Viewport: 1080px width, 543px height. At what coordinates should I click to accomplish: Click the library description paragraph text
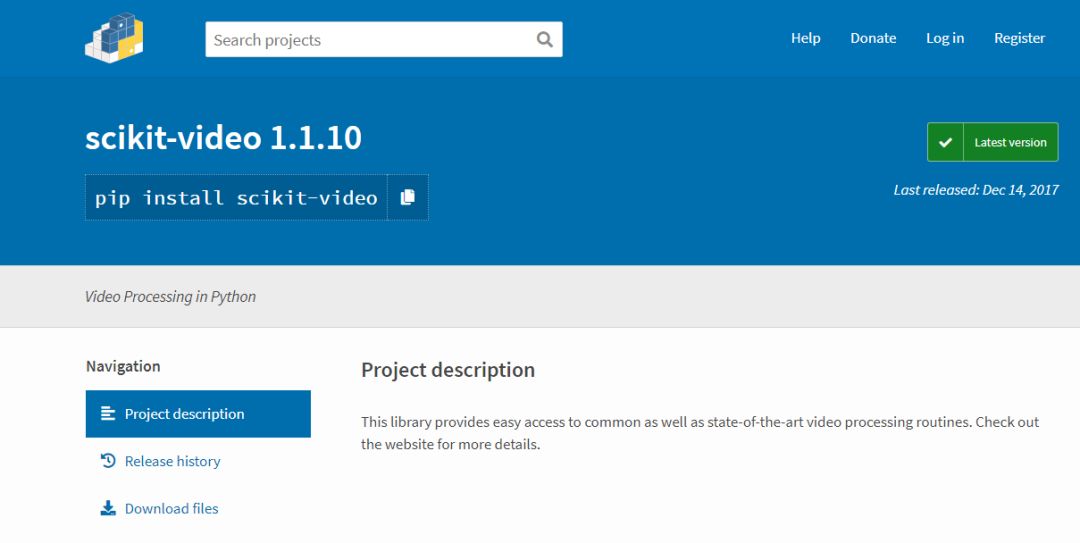tap(700, 433)
